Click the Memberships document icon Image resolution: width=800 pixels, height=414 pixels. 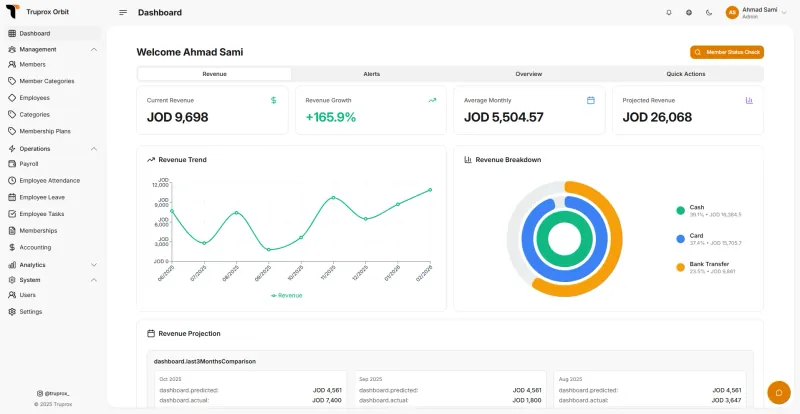[x=12, y=231]
